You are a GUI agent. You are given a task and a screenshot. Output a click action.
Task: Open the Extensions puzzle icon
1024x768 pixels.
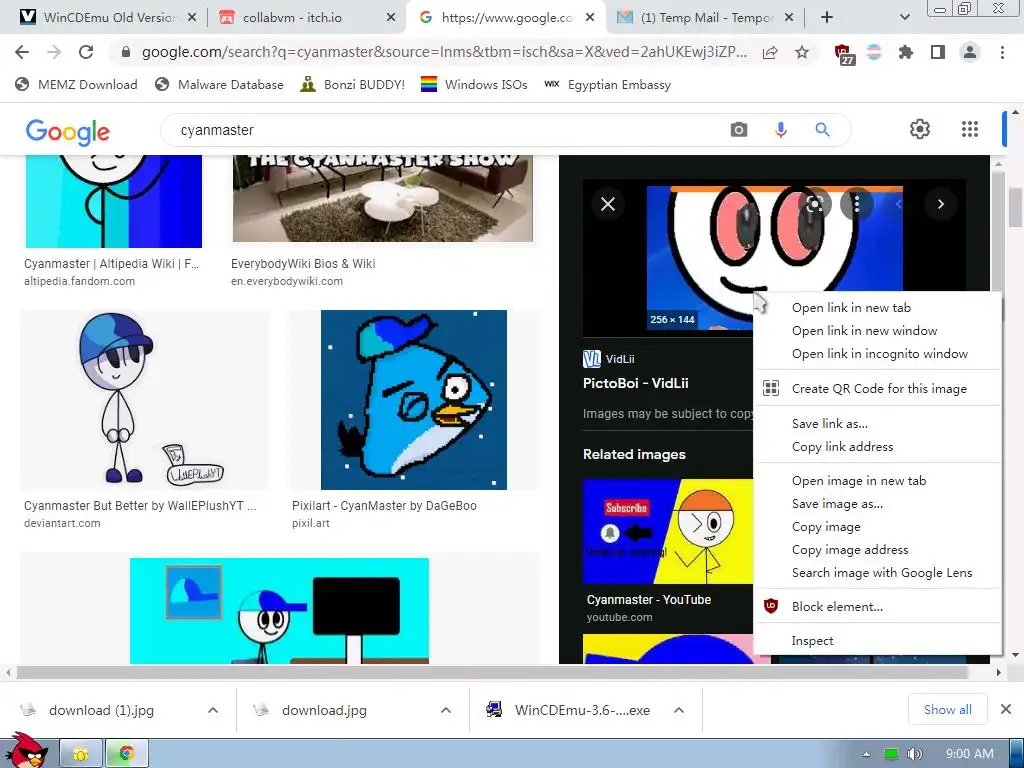[906, 52]
